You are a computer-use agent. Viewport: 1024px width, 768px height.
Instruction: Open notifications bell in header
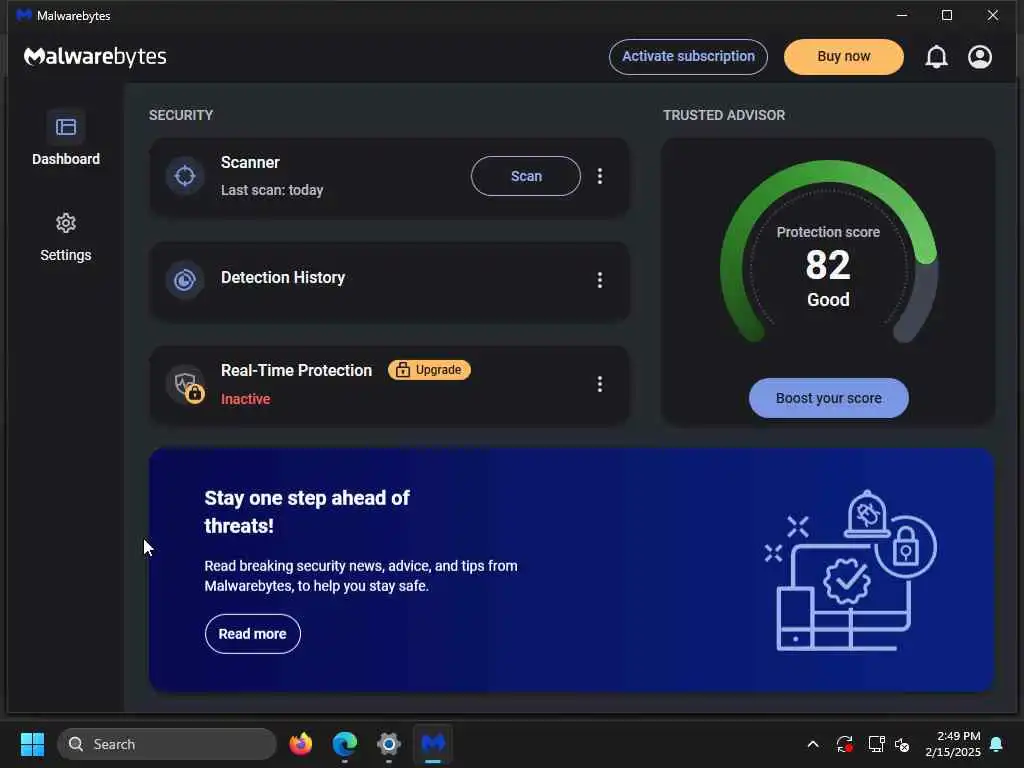[x=936, y=57]
